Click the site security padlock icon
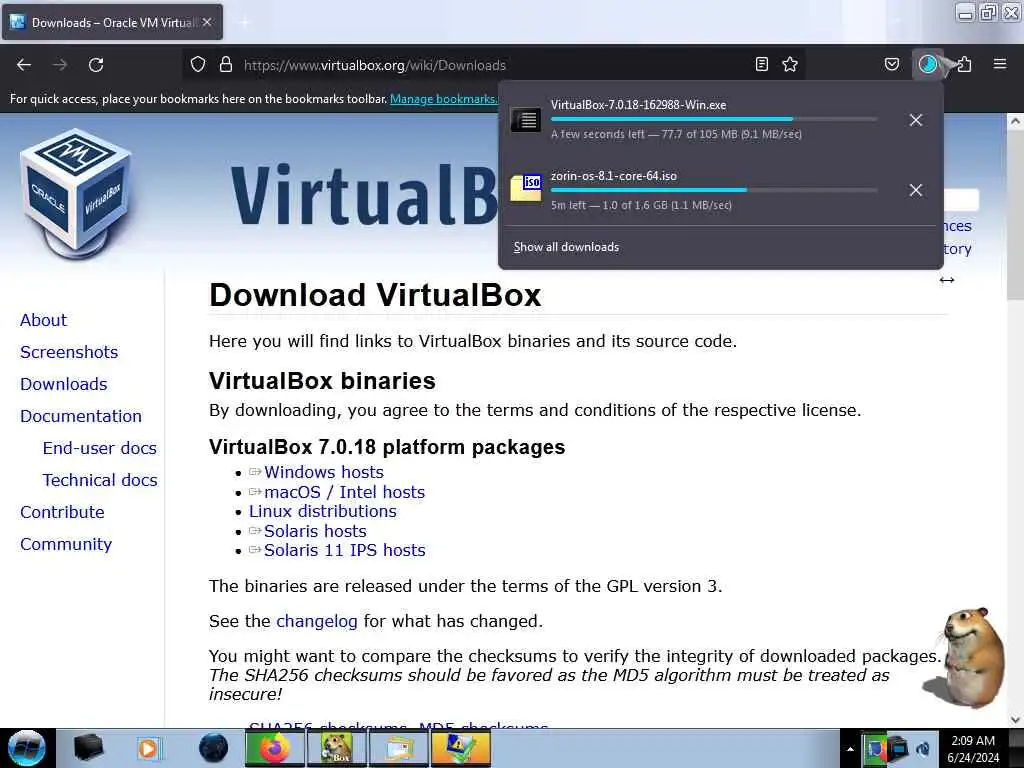This screenshot has width=1024, height=768. (226, 65)
